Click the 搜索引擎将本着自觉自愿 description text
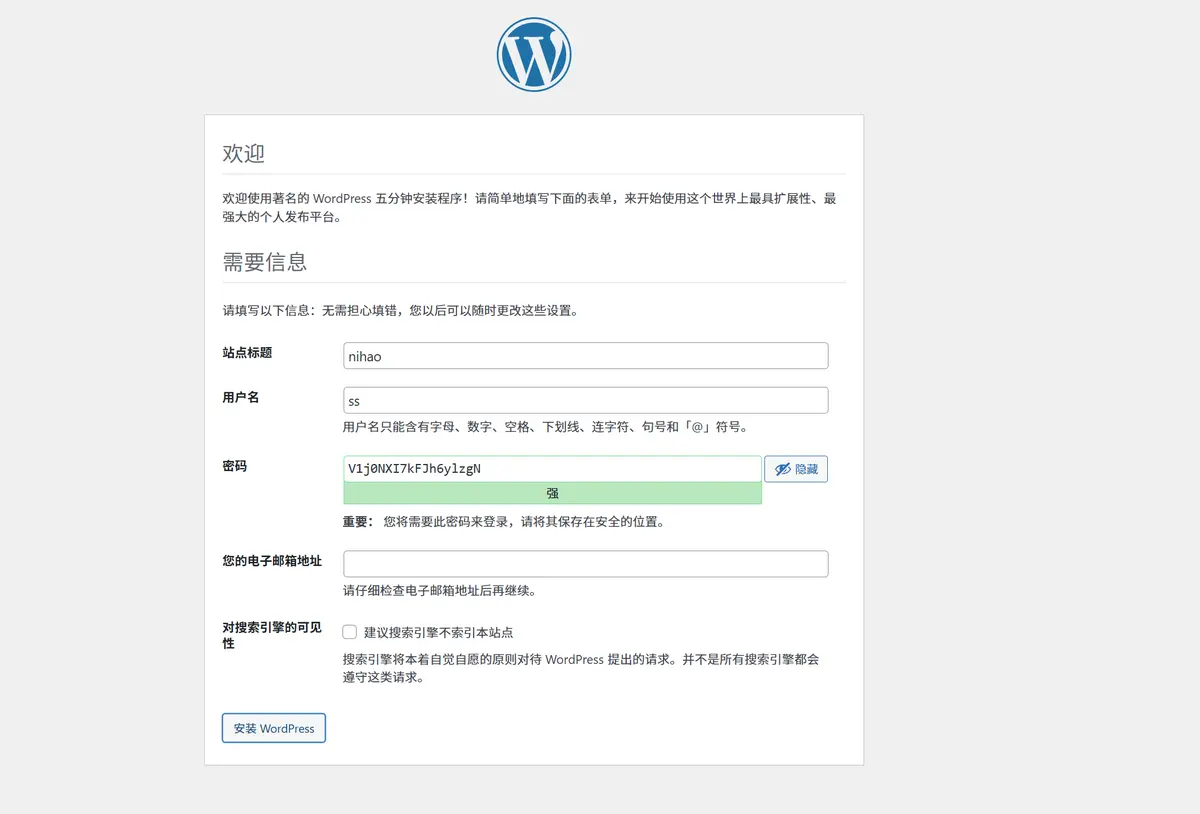 click(581, 669)
